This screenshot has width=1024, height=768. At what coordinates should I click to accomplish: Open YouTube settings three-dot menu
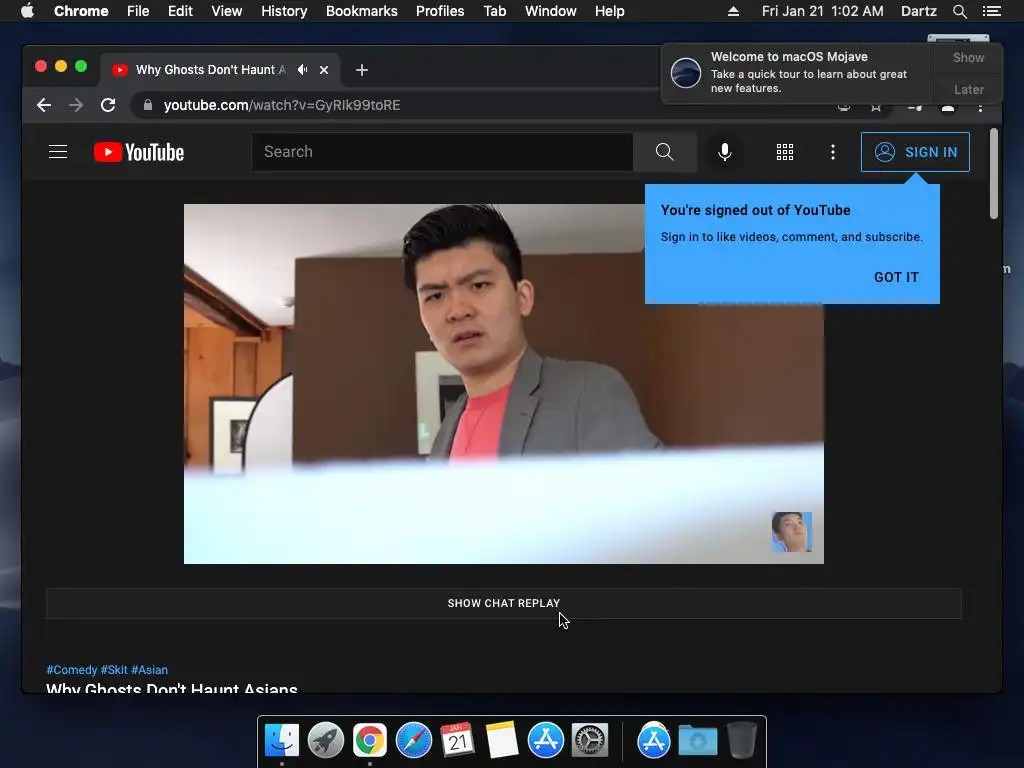pyautogui.click(x=833, y=152)
